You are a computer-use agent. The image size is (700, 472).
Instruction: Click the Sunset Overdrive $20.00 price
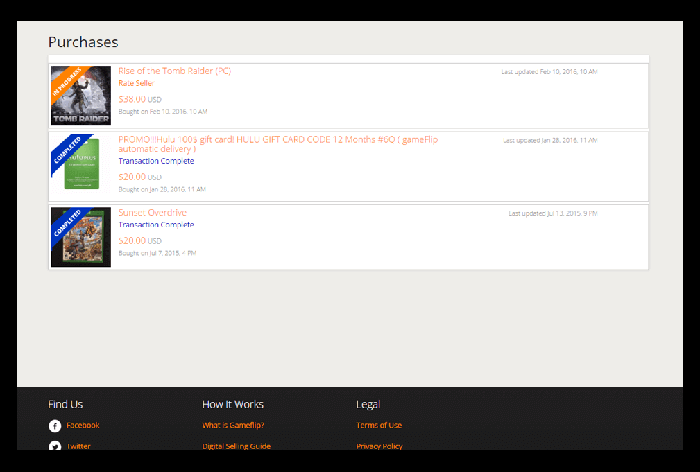(x=139, y=241)
